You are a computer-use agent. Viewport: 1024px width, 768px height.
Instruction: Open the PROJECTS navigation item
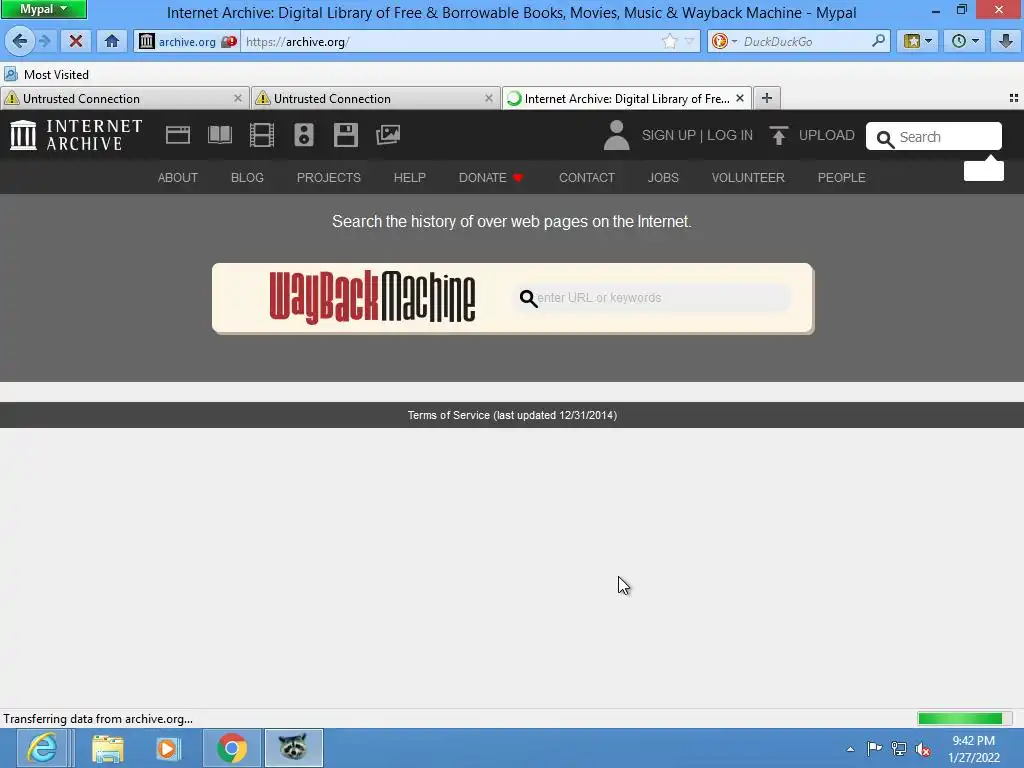pos(328,178)
